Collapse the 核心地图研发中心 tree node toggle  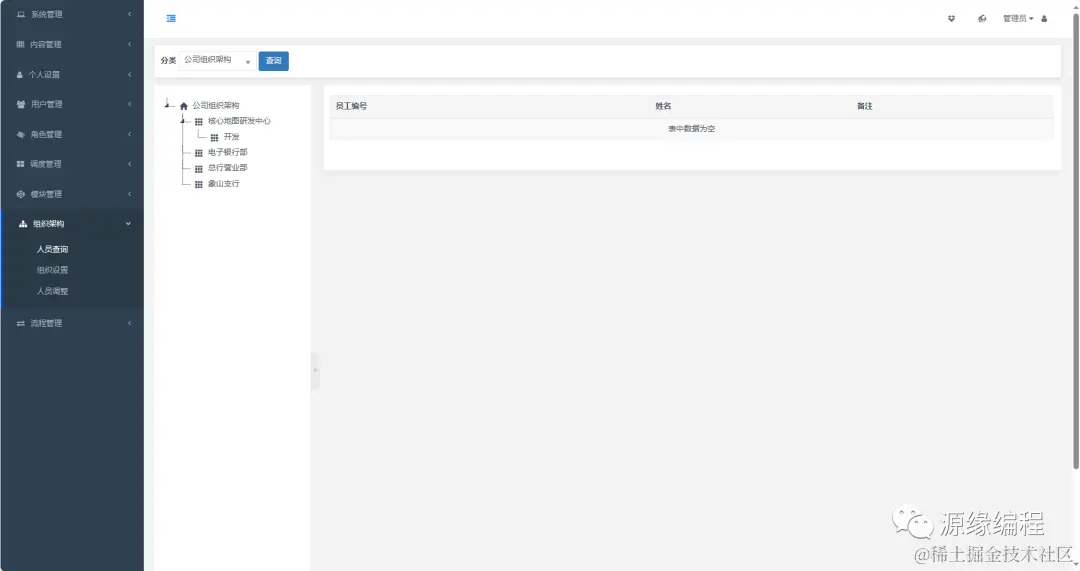tap(183, 121)
